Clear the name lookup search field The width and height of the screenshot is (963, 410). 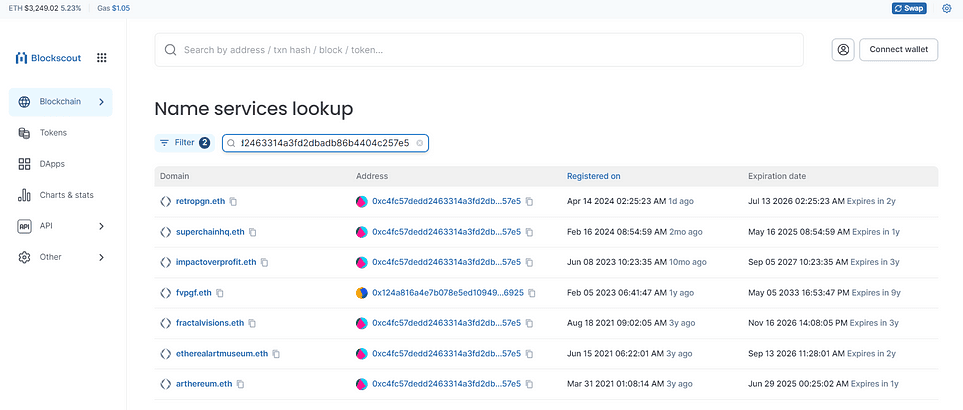point(419,143)
